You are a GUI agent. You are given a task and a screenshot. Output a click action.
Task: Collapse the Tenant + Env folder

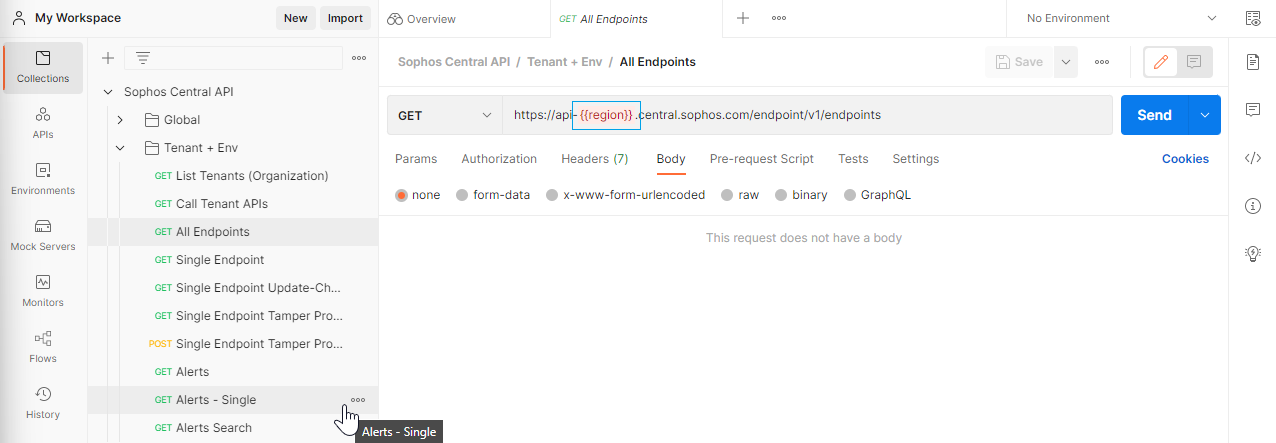[x=120, y=148]
